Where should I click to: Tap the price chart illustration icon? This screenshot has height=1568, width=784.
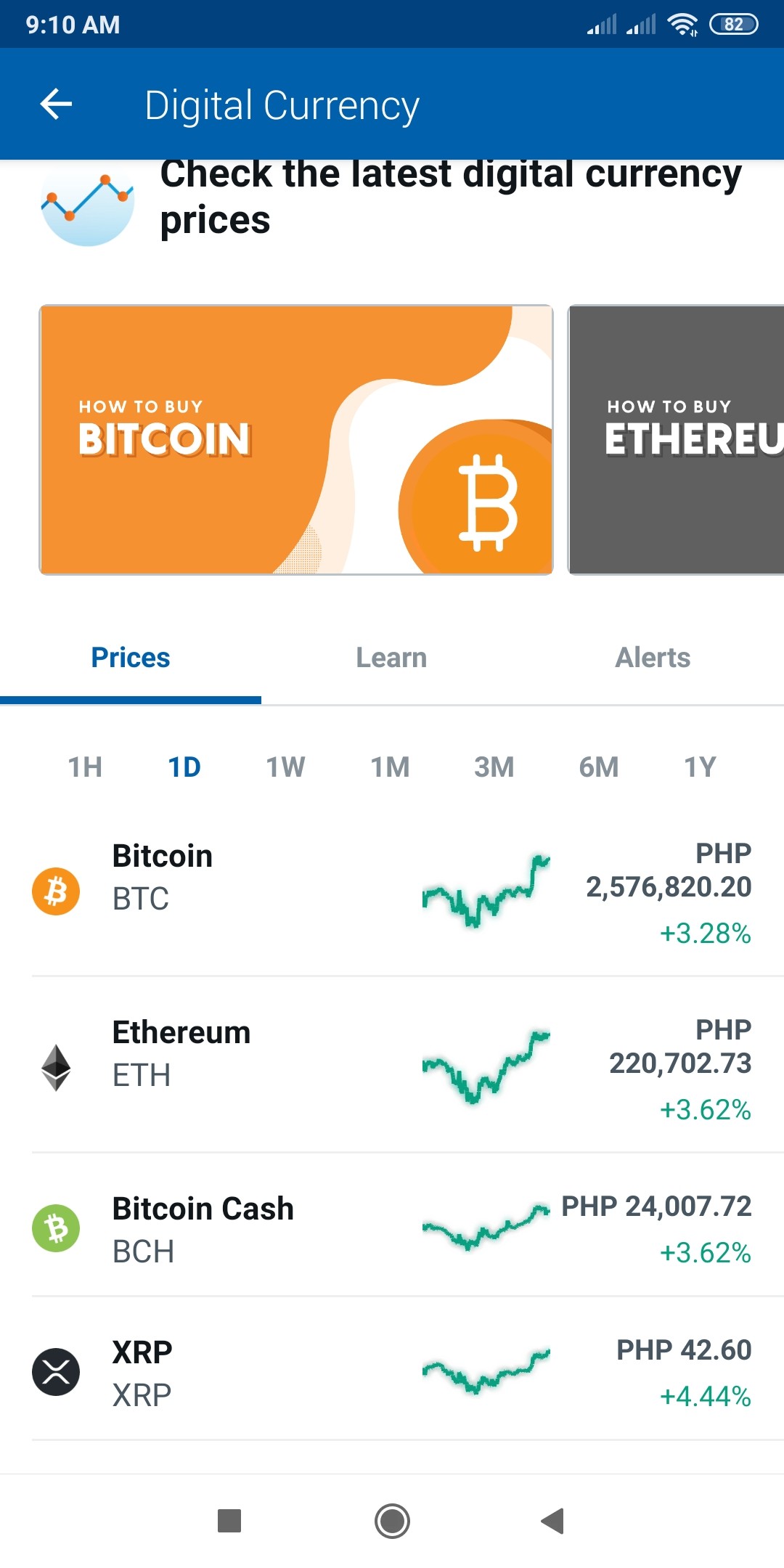pyautogui.click(x=88, y=203)
